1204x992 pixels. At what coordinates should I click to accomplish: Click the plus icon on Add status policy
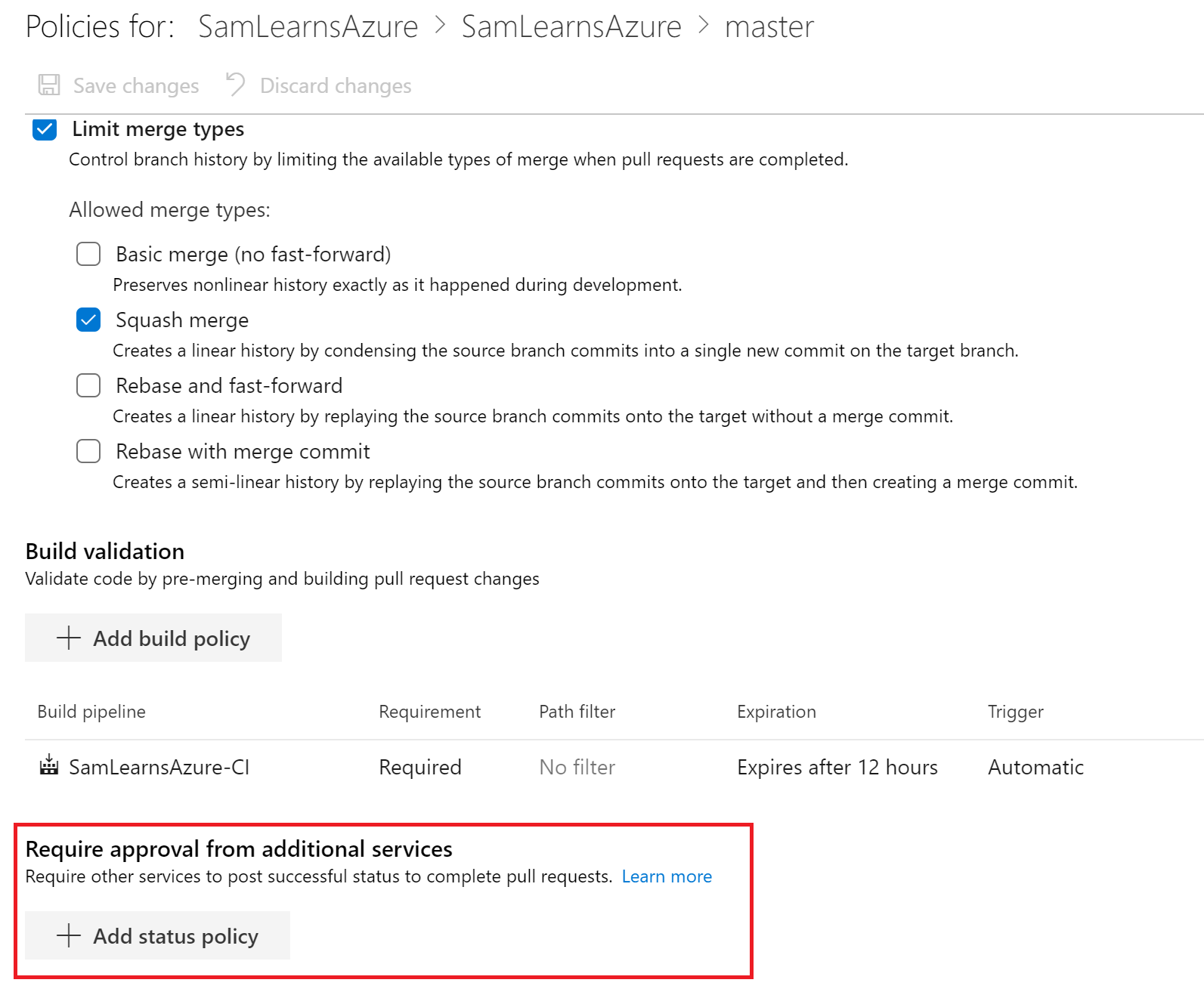tap(69, 935)
